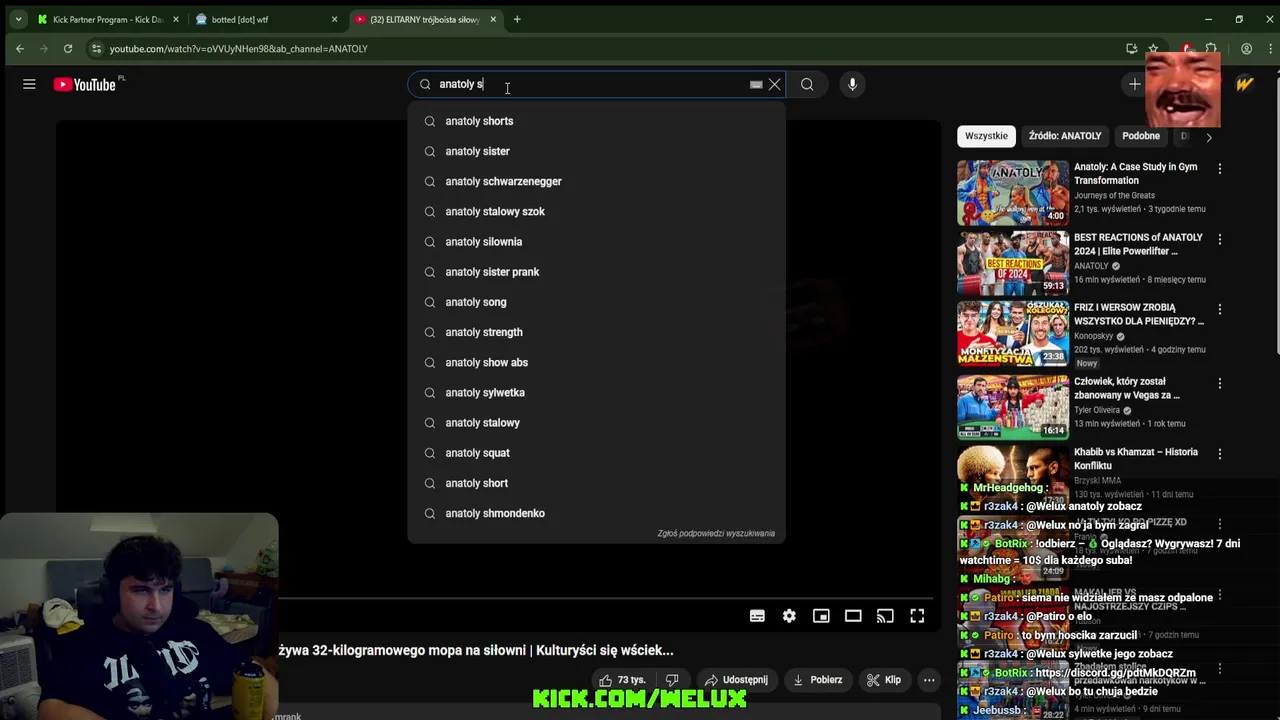
Task: Like the video with 73 tys. thumbs up
Action: click(x=621, y=680)
